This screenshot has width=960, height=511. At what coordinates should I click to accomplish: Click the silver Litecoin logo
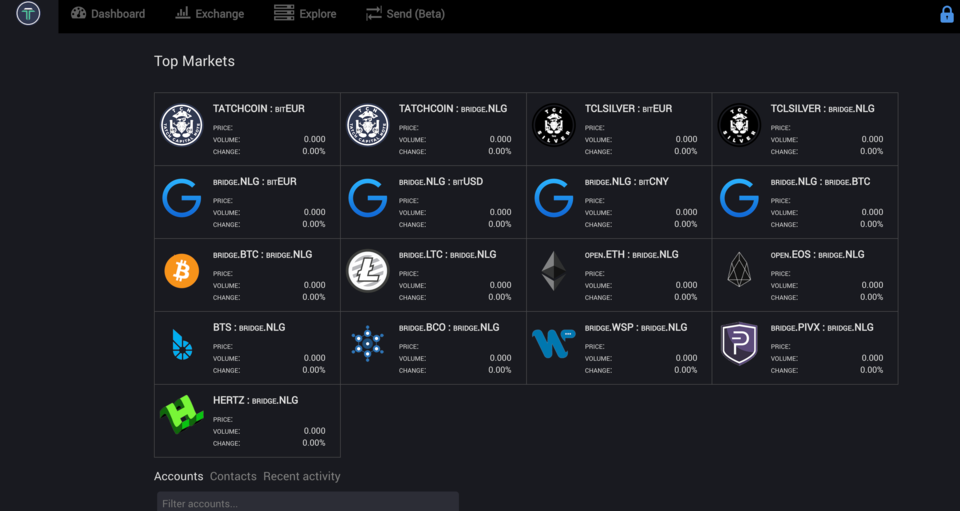[x=368, y=270]
